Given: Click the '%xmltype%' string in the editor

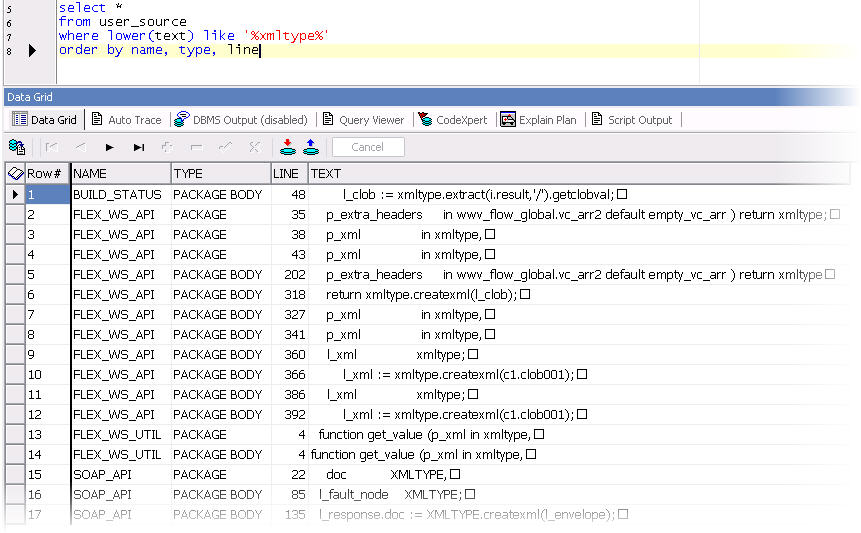Looking at the screenshot, I should [x=286, y=36].
